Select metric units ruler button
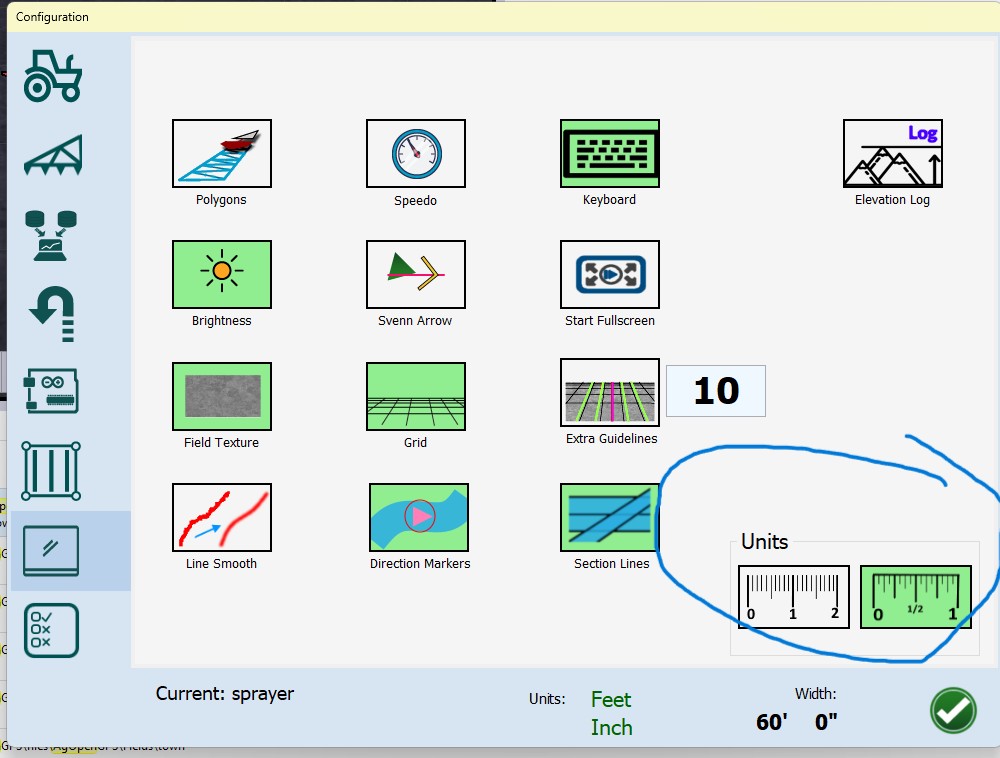Image resolution: width=1000 pixels, height=758 pixels. (x=793, y=597)
